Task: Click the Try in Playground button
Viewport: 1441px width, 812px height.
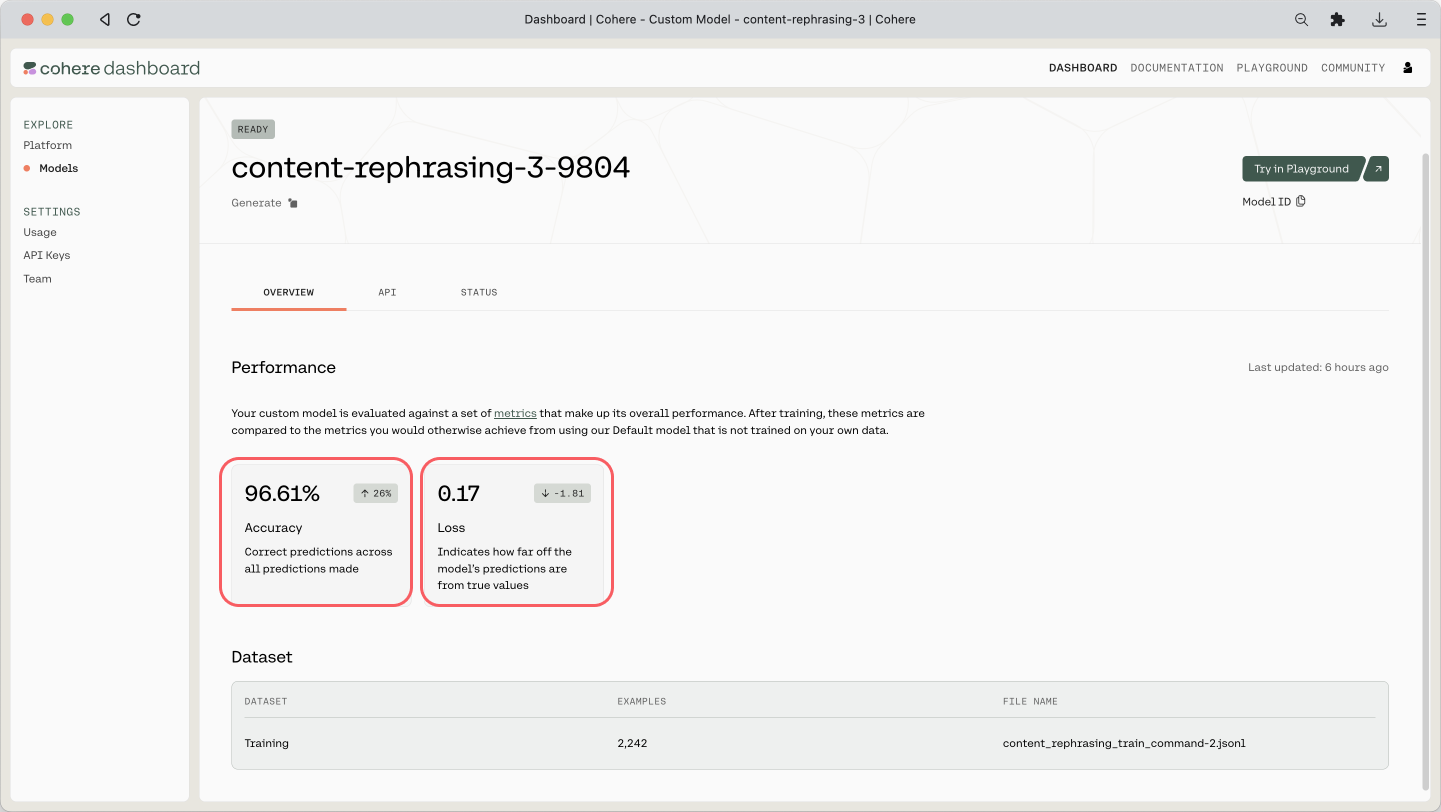Action: pyautogui.click(x=1300, y=169)
